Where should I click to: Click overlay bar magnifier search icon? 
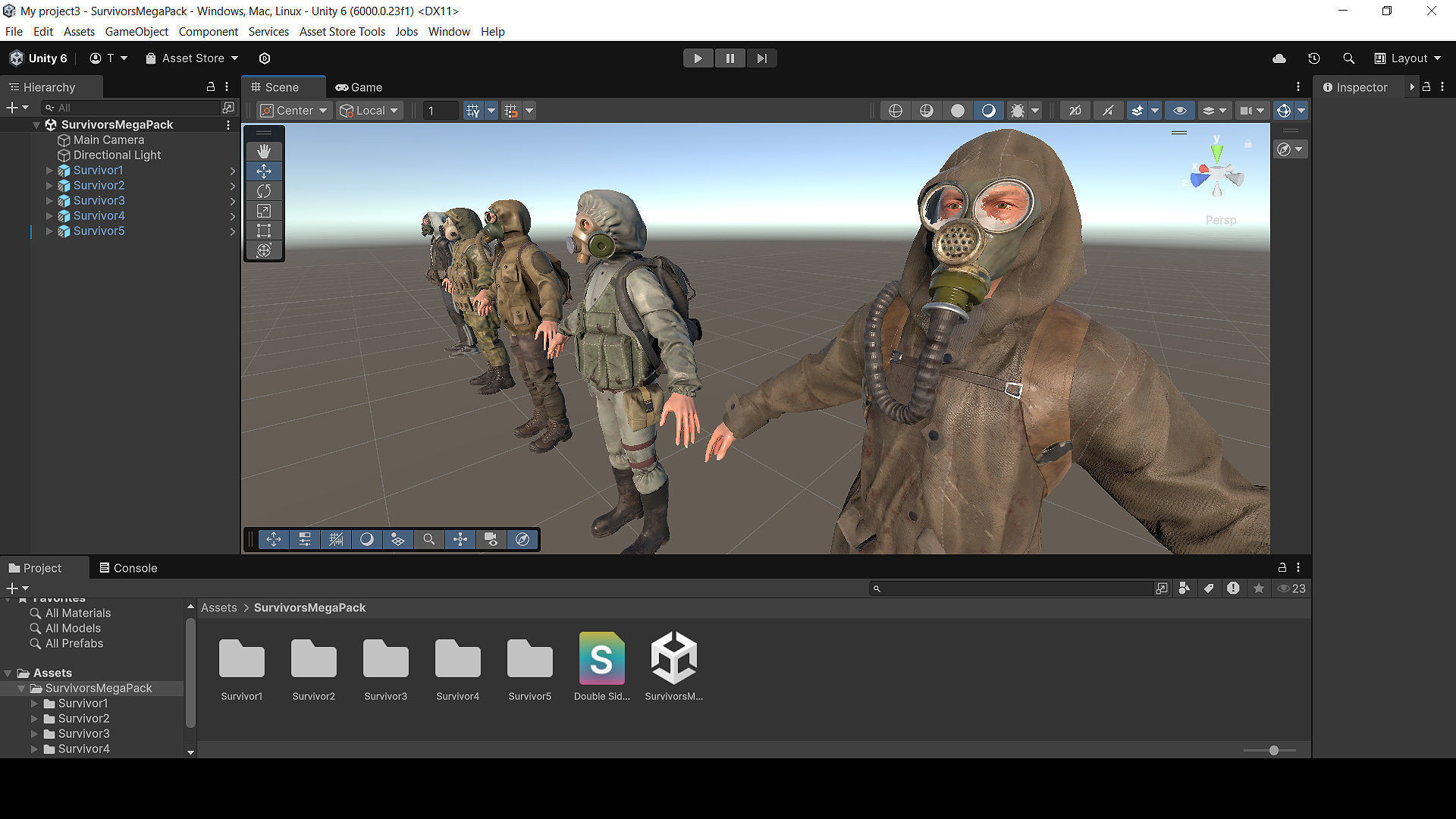tap(429, 539)
